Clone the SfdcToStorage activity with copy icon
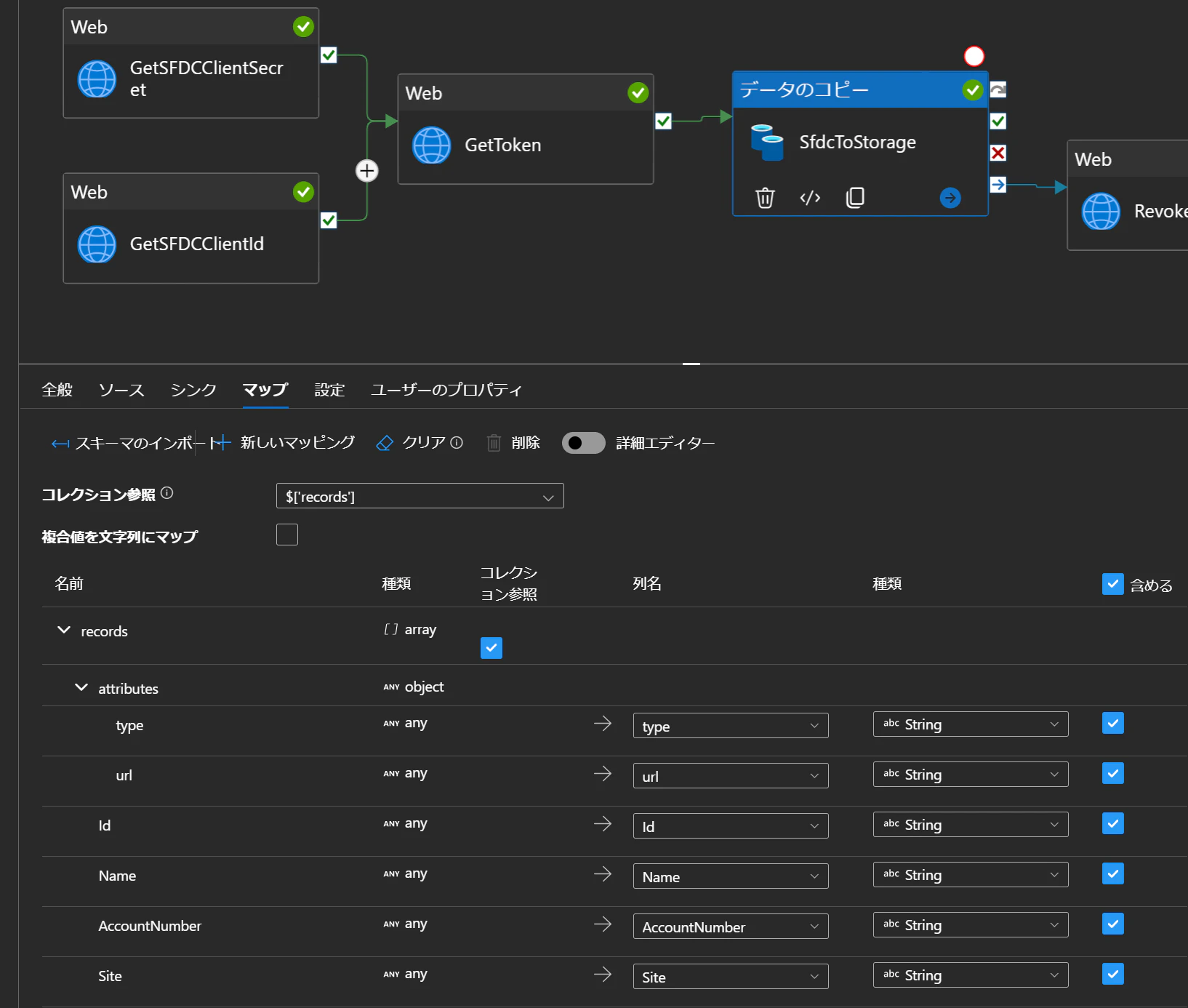The height and width of the screenshot is (1008, 1188). pyautogui.click(x=855, y=198)
